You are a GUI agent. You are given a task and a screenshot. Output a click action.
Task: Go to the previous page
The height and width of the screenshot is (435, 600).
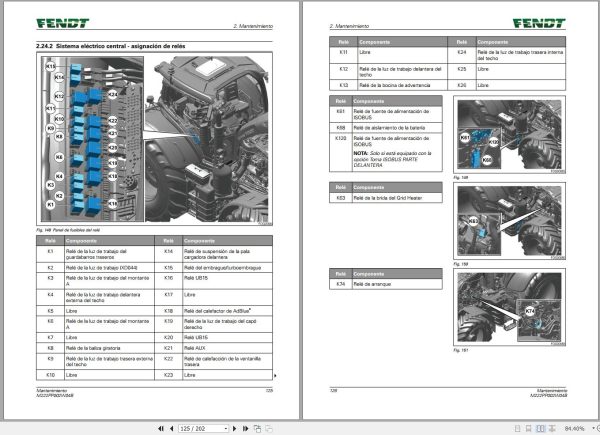[x=171, y=428]
